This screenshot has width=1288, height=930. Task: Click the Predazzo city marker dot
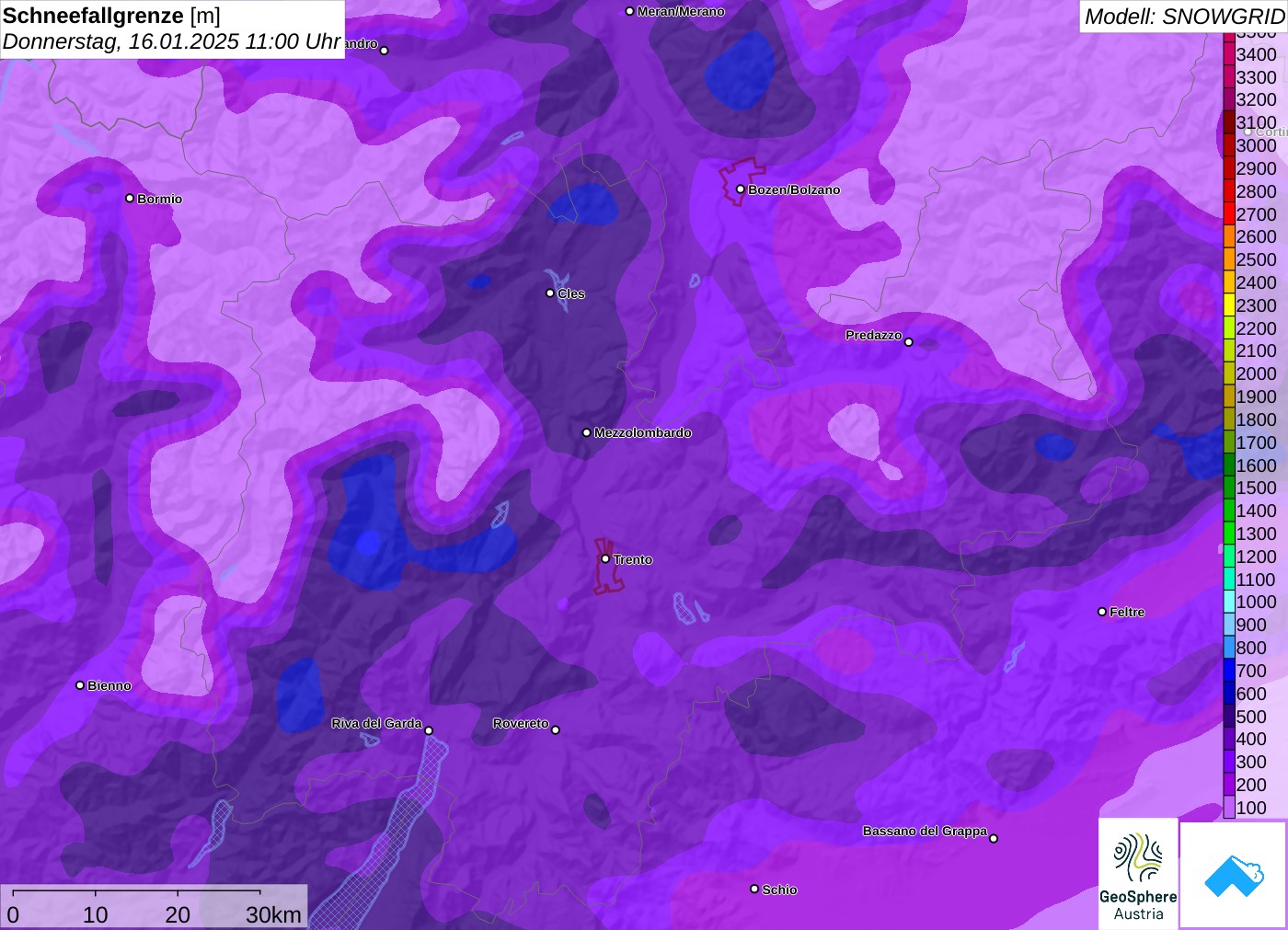point(909,342)
